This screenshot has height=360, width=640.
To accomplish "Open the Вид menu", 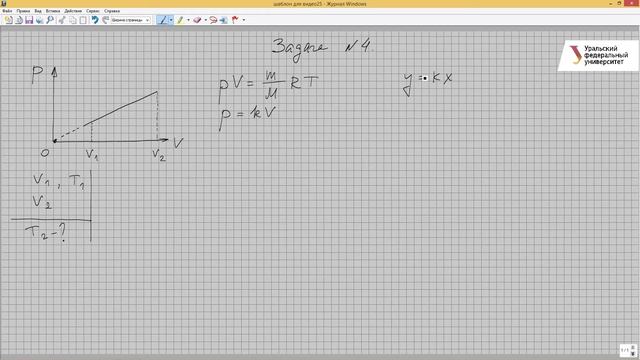I will 38,11.
